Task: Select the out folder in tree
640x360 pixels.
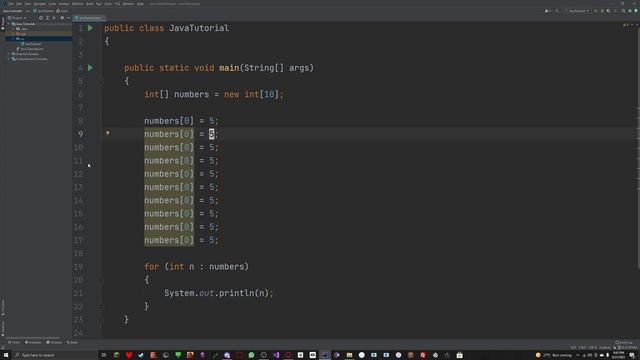Action: [21, 34]
